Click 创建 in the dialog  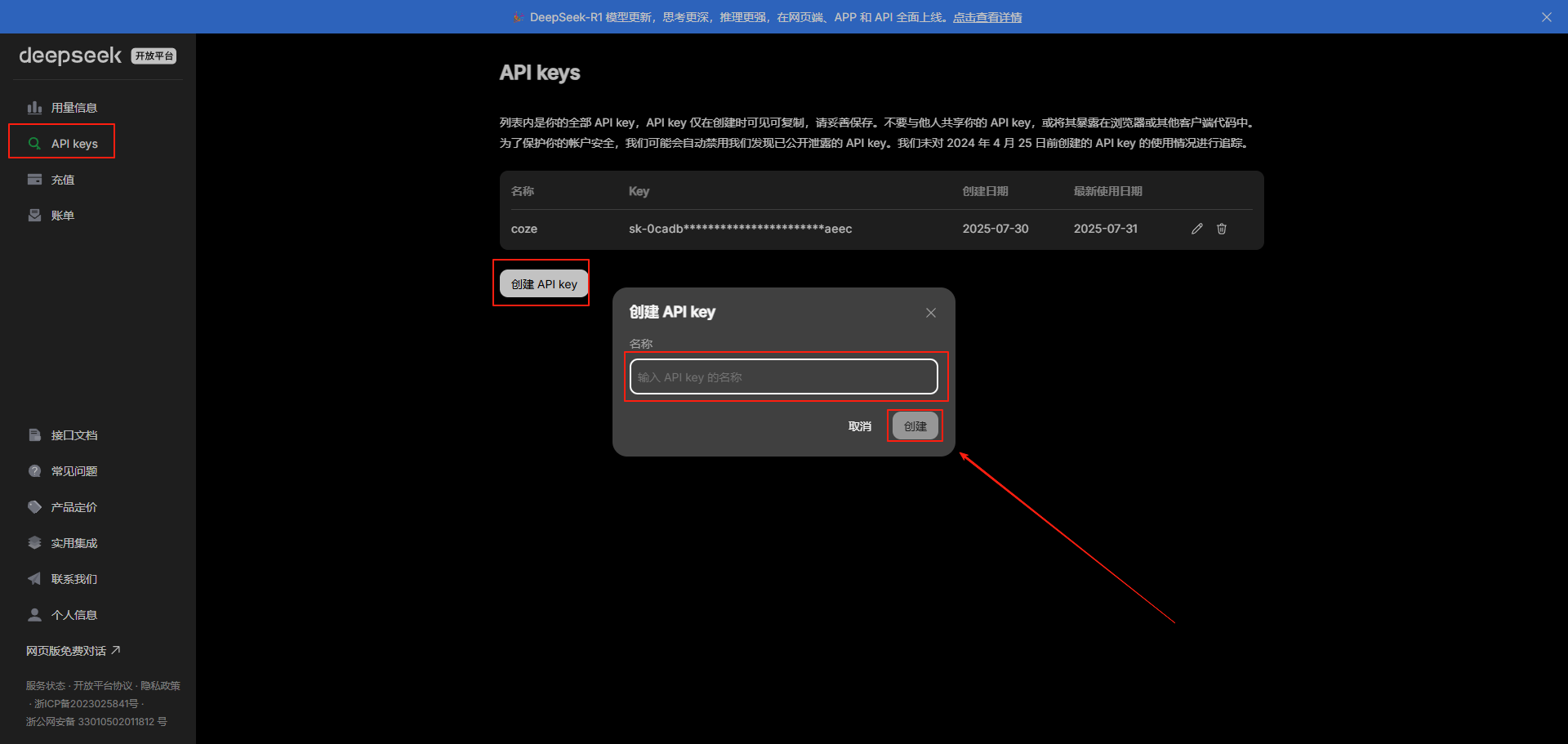click(x=915, y=426)
